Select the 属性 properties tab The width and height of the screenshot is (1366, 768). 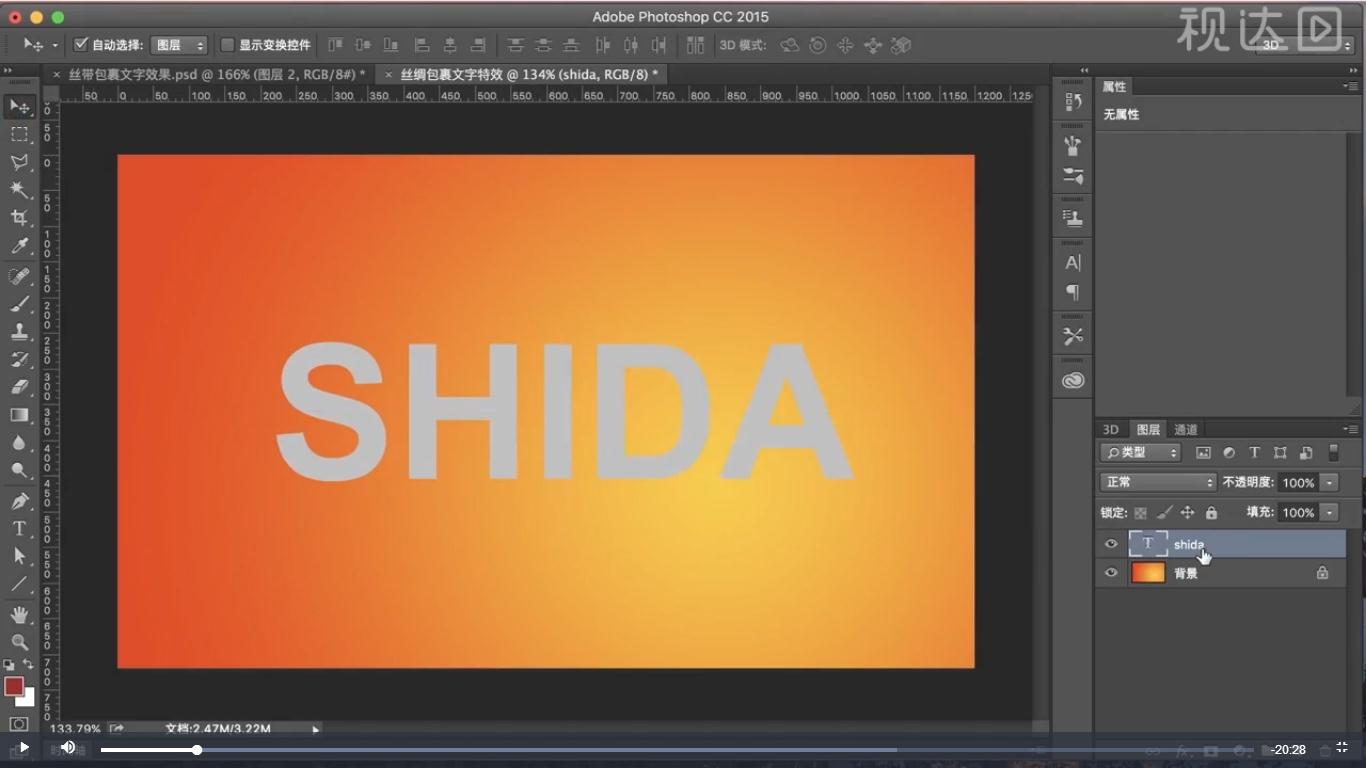pos(1115,87)
